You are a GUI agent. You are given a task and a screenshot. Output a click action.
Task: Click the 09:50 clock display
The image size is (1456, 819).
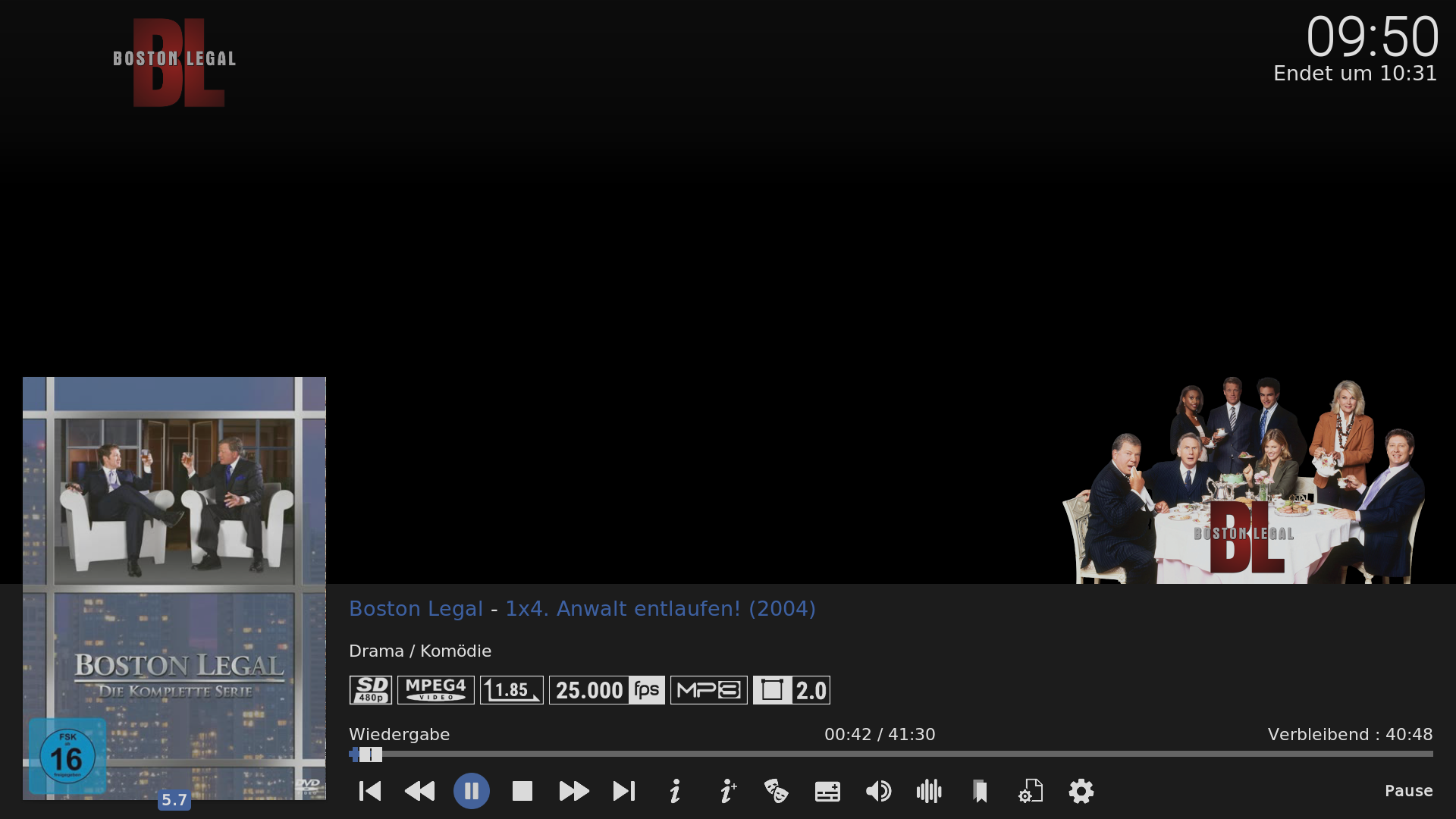click(1372, 37)
